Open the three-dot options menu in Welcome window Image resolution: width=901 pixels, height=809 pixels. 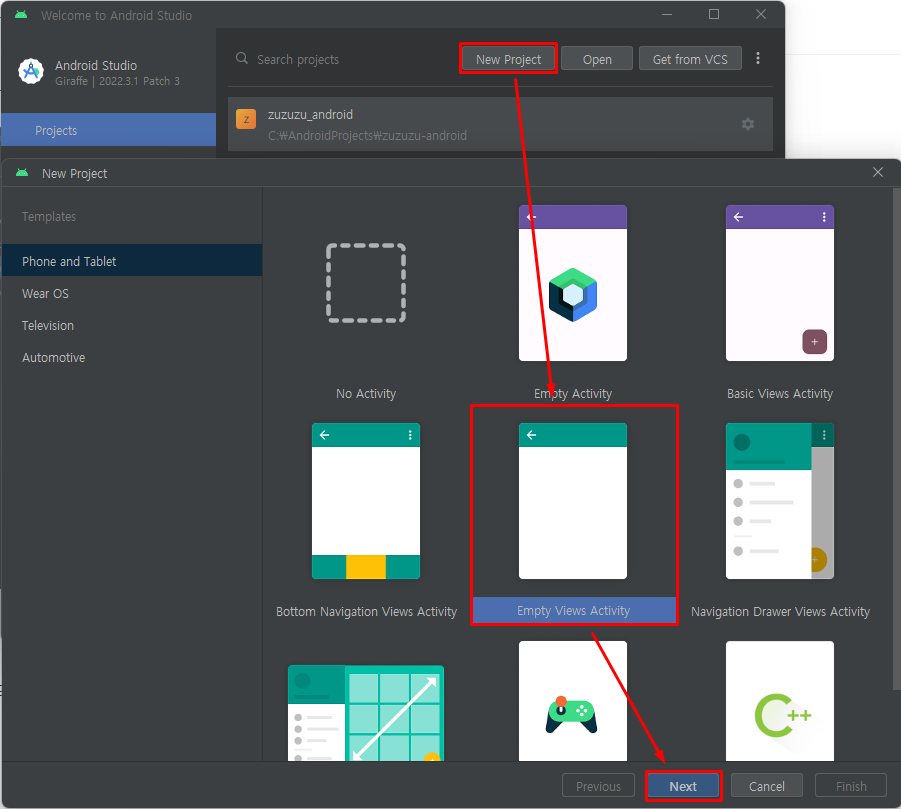point(757,58)
